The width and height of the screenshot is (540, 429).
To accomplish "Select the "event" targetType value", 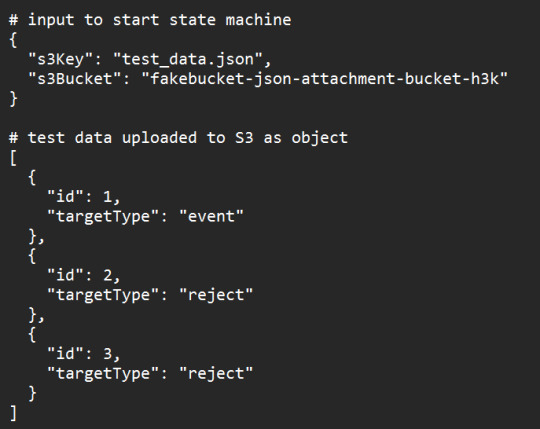I will 211,216.
